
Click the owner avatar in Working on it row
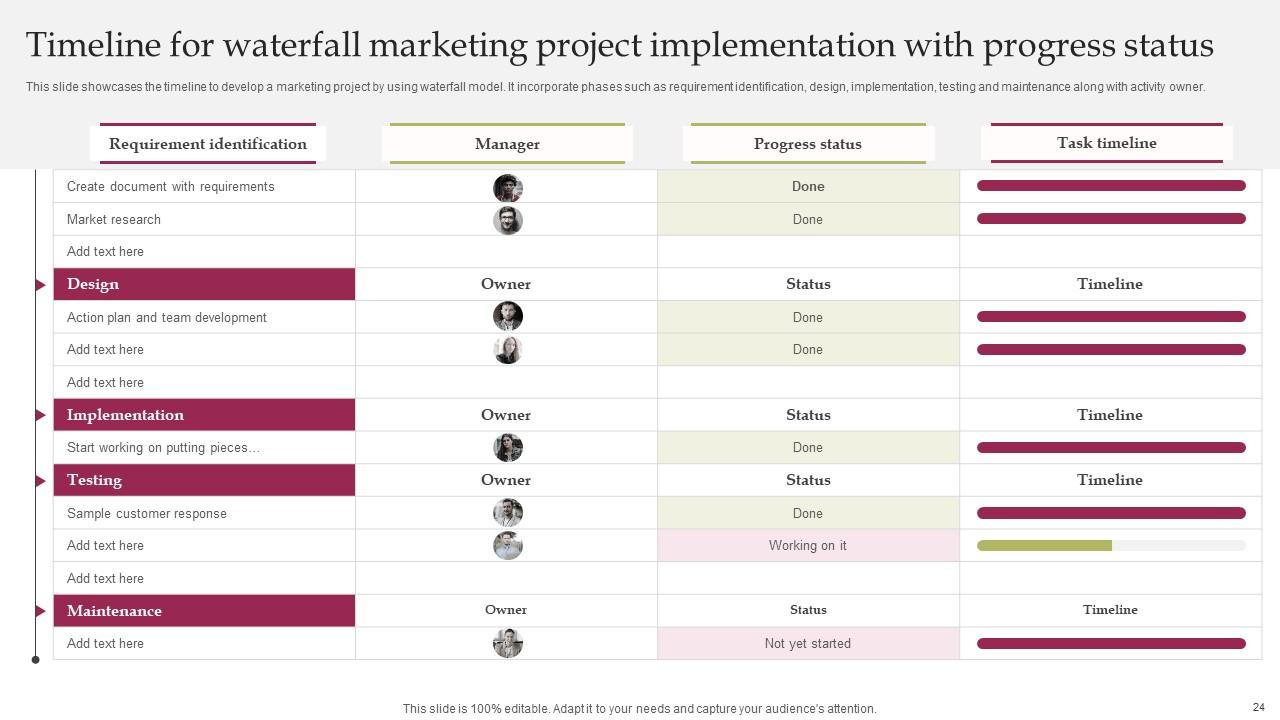click(x=508, y=546)
